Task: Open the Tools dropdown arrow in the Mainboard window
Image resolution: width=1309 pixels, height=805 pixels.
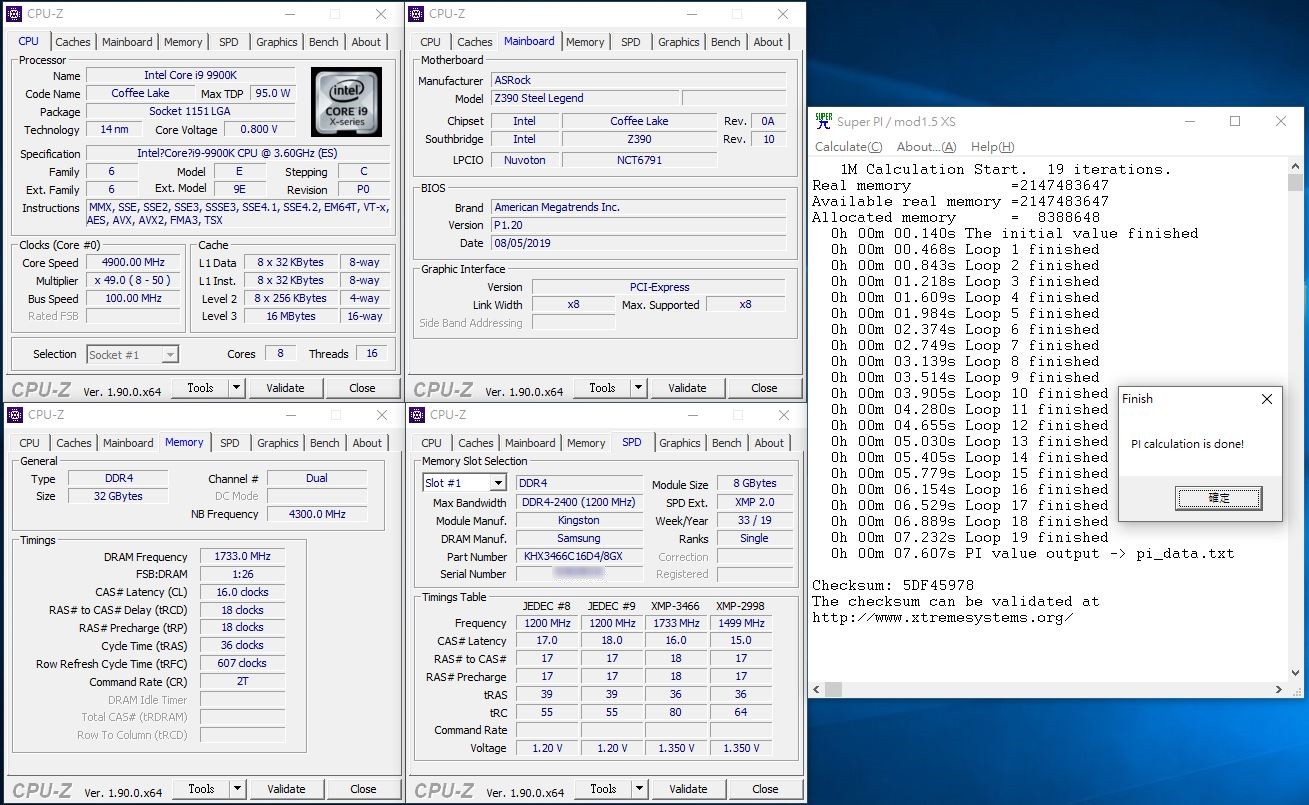Action: (639, 388)
